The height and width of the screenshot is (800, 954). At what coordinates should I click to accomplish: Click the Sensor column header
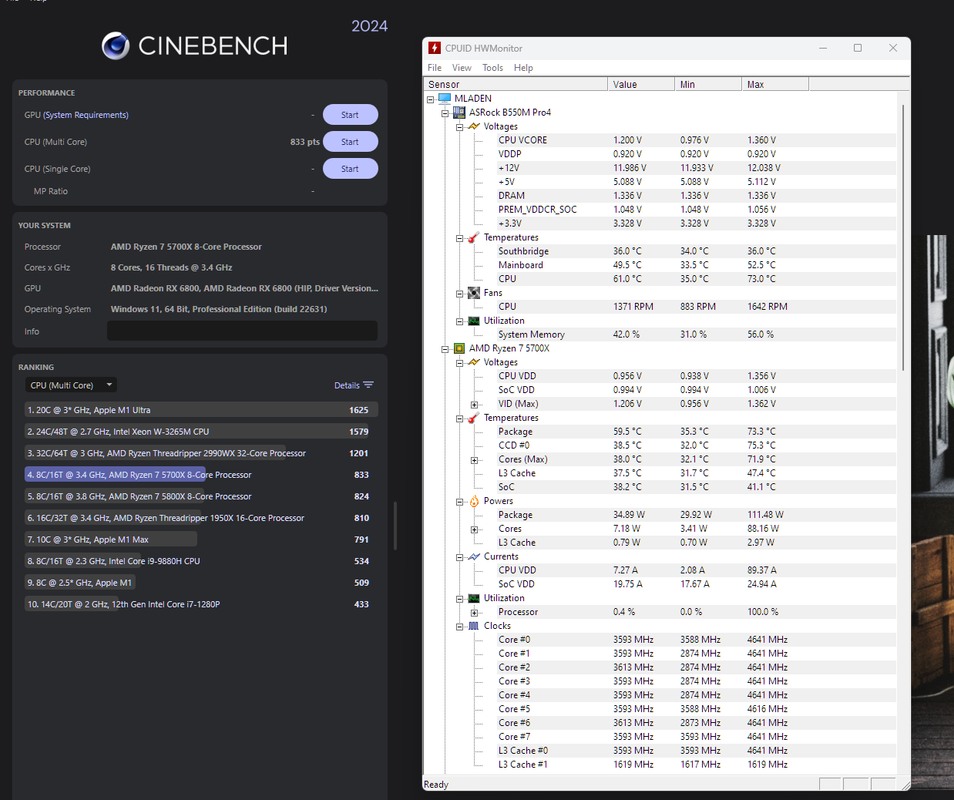[515, 84]
